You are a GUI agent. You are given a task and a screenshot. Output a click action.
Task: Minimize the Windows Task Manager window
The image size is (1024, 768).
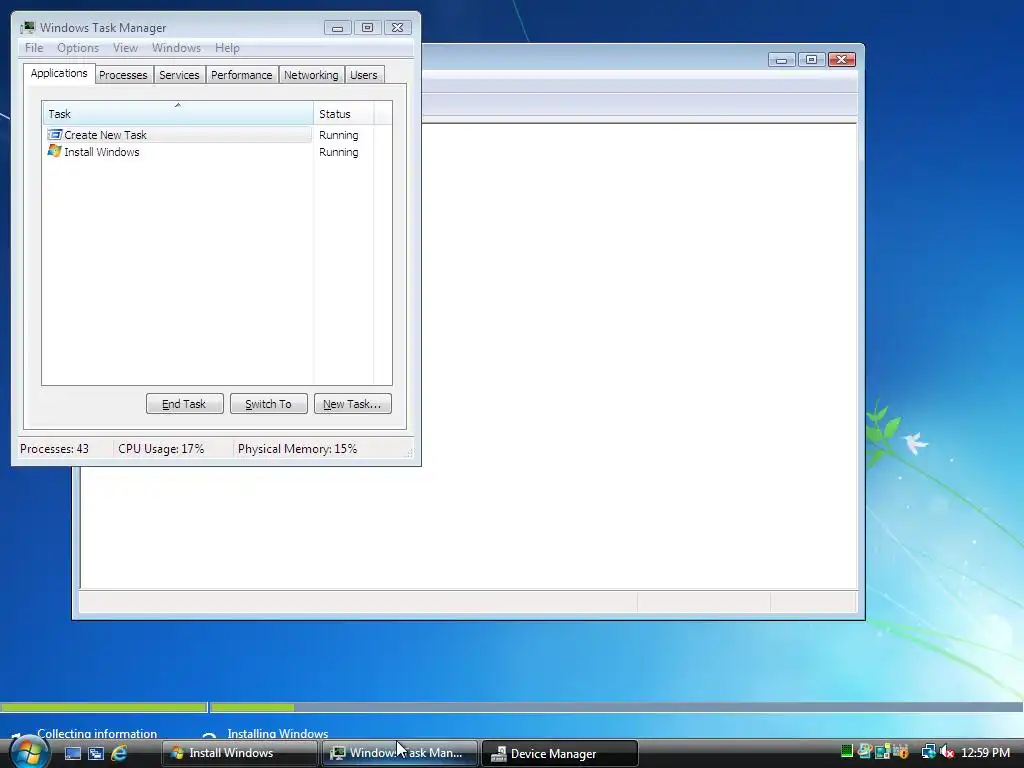point(338,27)
